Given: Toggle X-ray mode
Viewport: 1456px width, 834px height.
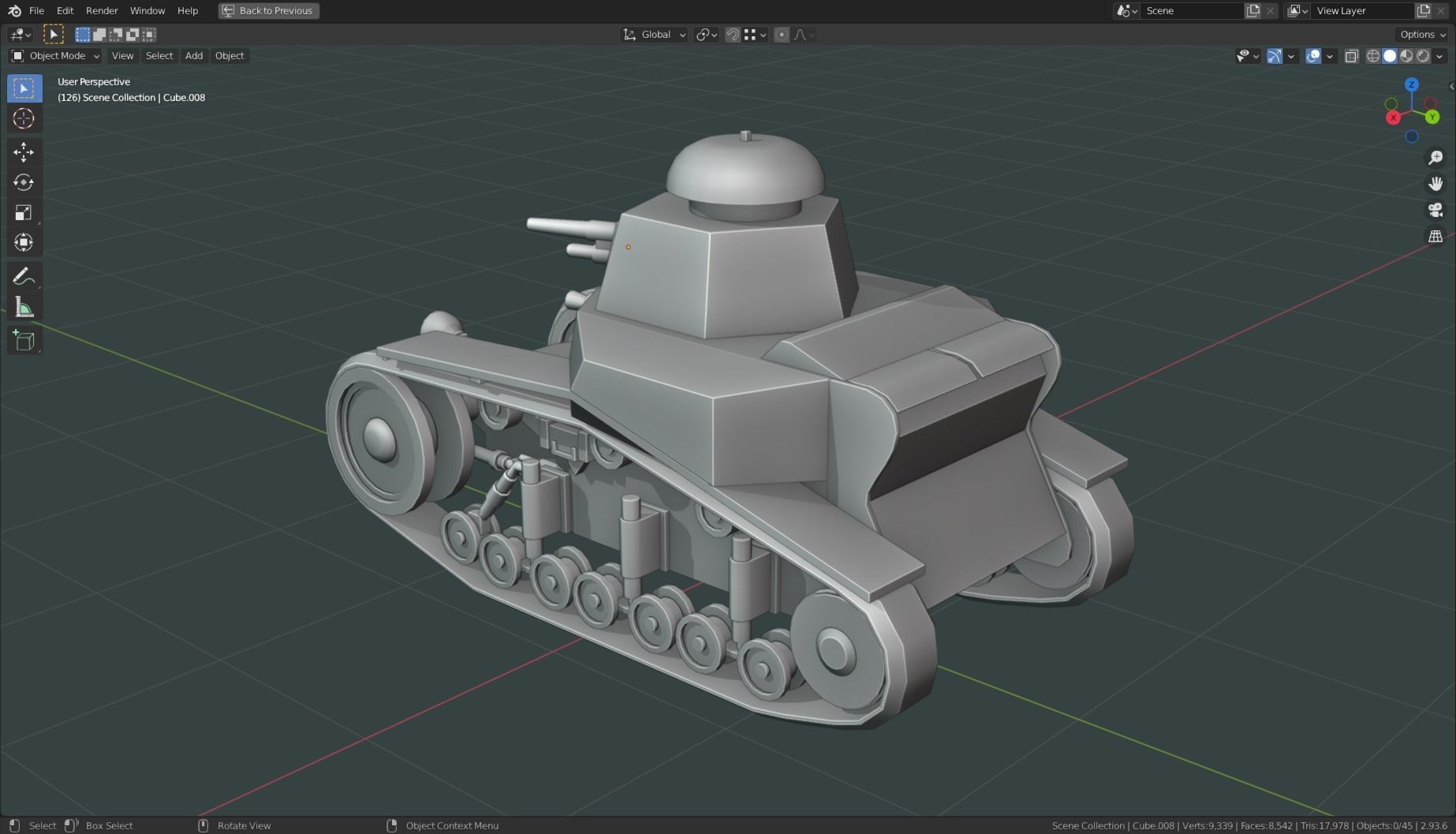Looking at the screenshot, I should 1351,55.
